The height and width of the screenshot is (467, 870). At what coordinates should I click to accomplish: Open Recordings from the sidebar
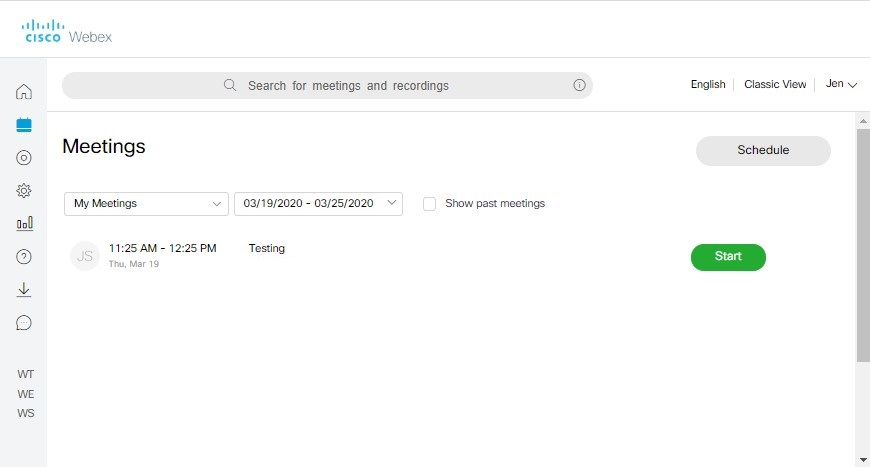[24, 157]
